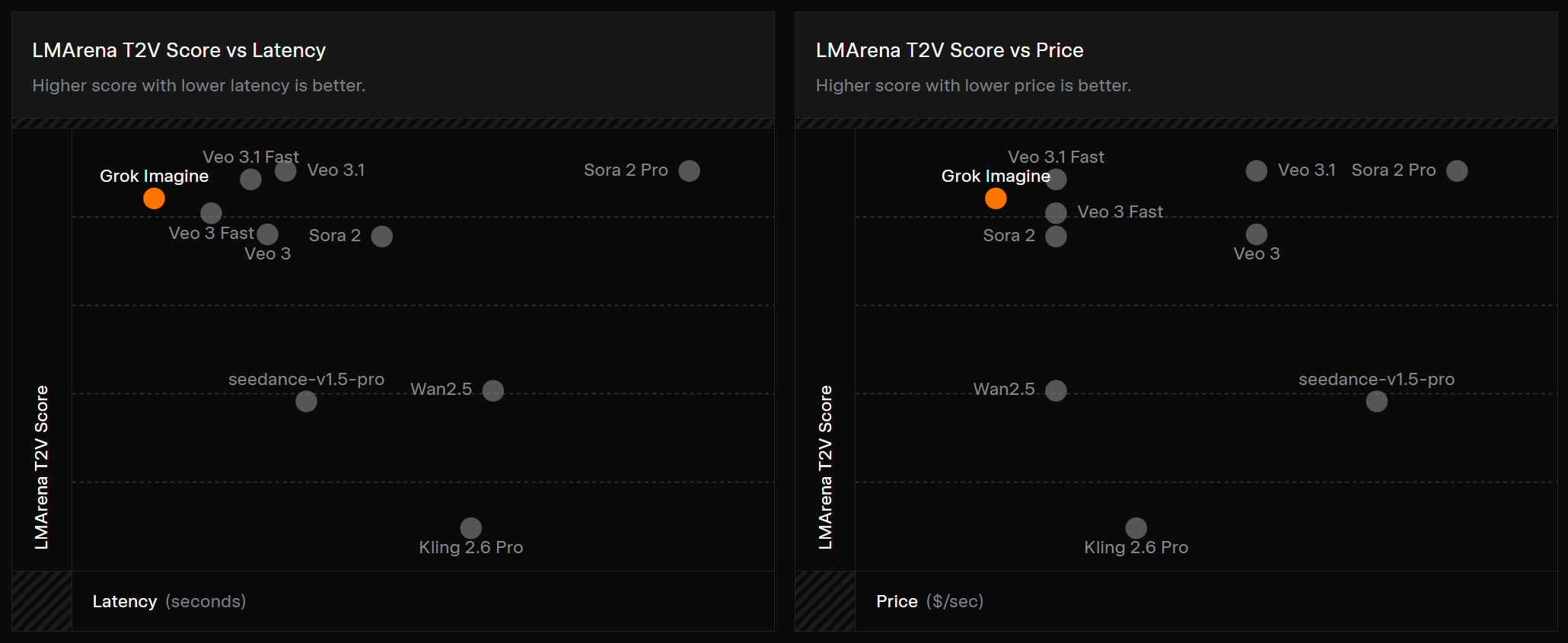Click the Kling 2.6 Pro dot in Price chart
1568x643 pixels.
click(1136, 528)
